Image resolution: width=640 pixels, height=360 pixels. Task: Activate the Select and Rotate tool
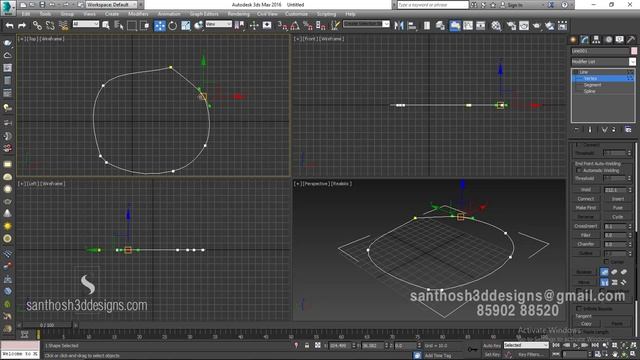pos(173,26)
